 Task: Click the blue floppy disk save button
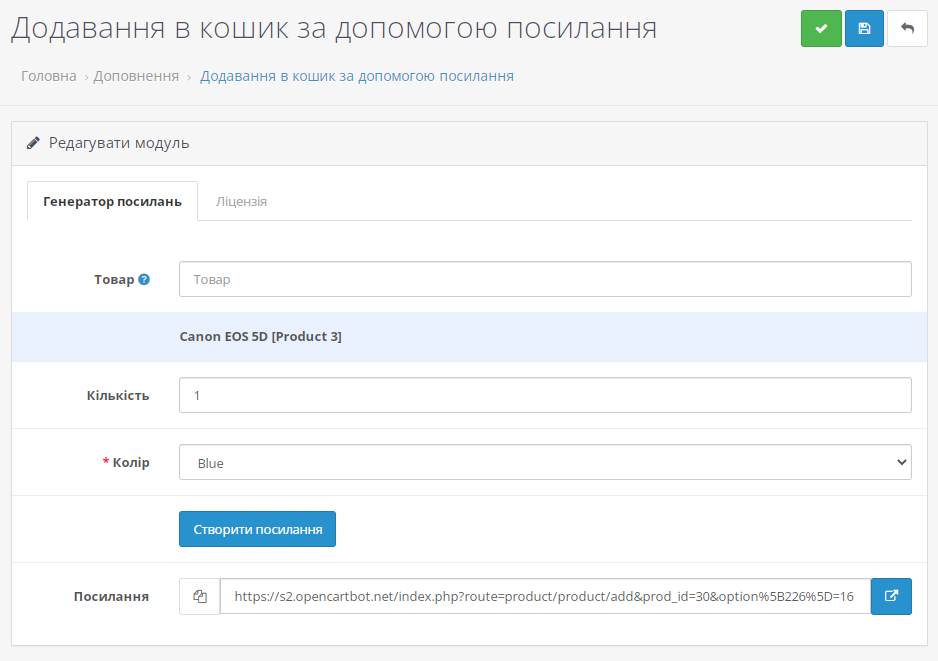point(864,29)
